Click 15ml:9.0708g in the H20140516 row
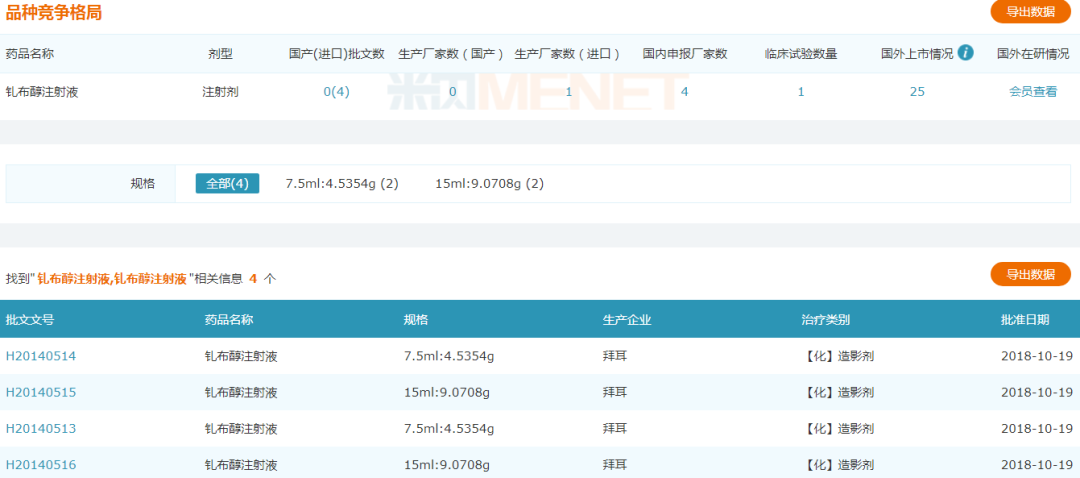This screenshot has height=478, width=1080. click(447, 466)
